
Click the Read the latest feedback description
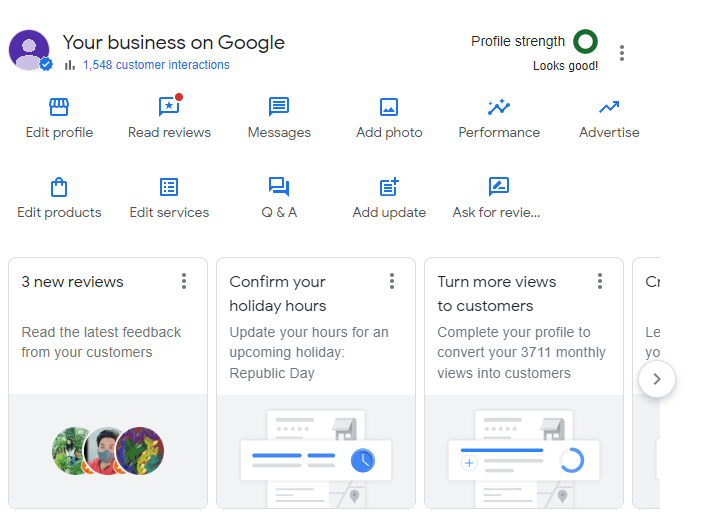tap(101, 342)
